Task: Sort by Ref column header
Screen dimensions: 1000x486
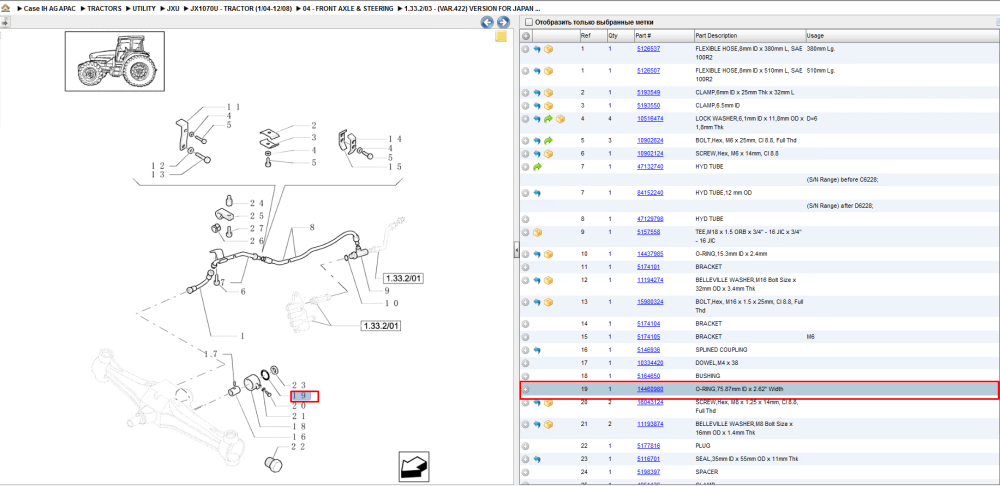Action: click(x=592, y=36)
